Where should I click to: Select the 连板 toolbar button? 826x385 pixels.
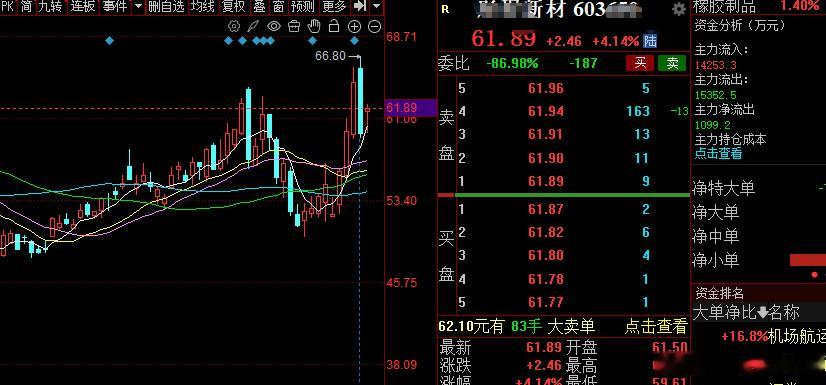click(83, 6)
